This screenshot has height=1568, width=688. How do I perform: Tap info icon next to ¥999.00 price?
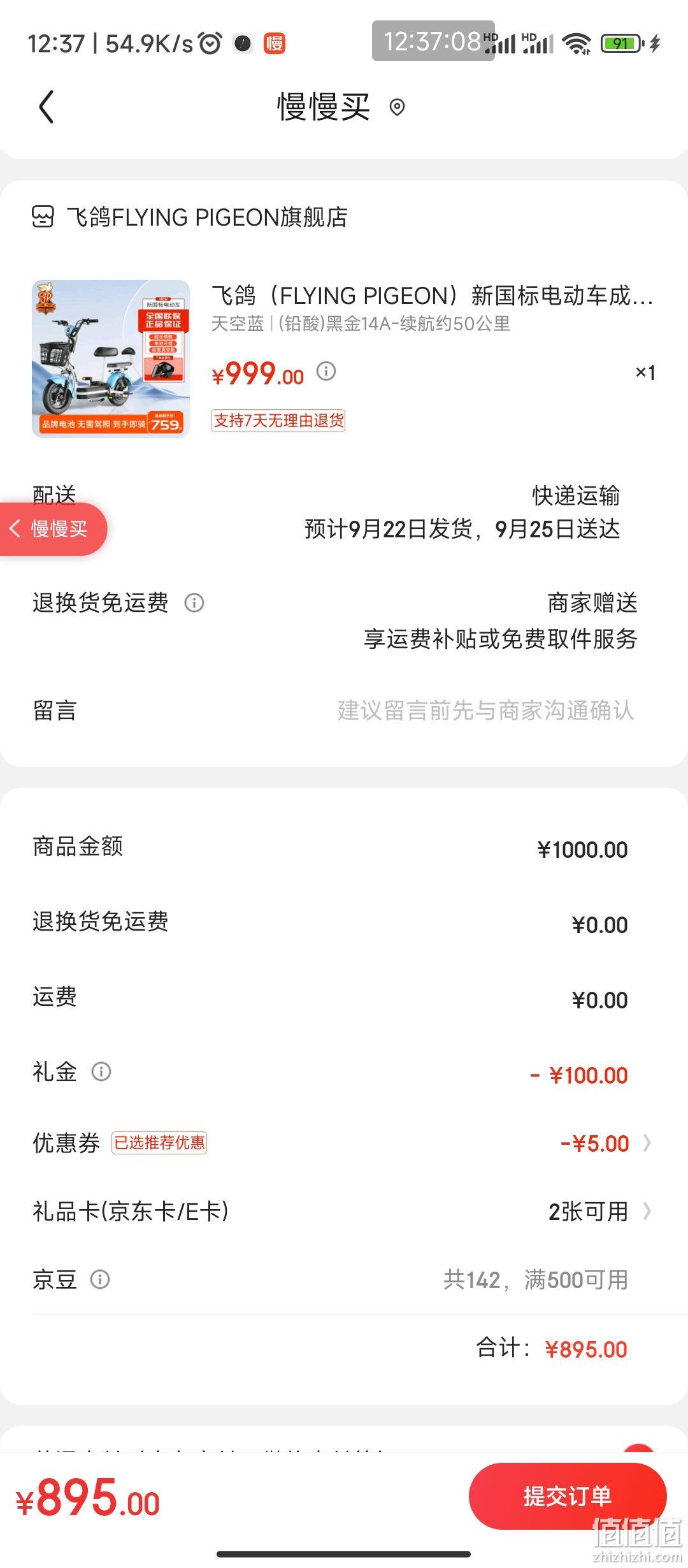point(326,371)
